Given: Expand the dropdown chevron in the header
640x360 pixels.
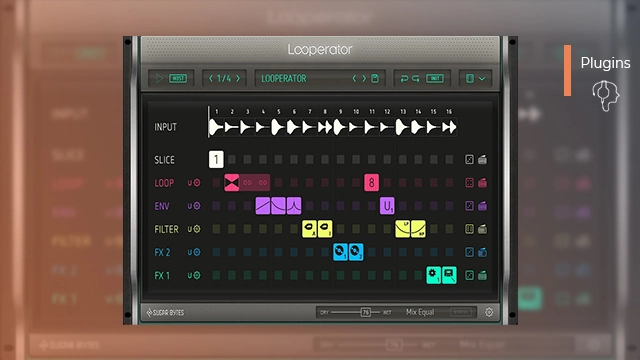Looking at the screenshot, I should click(x=482, y=78).
